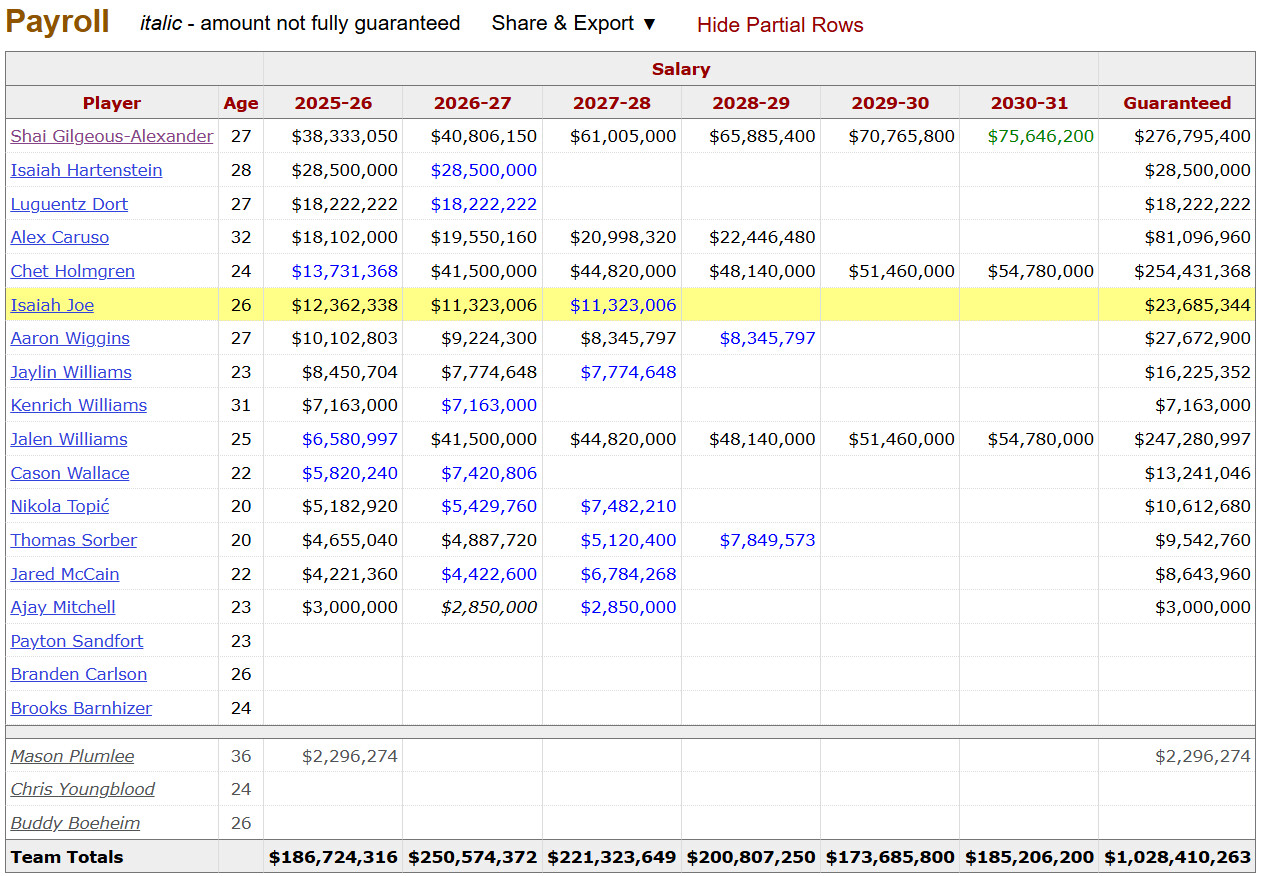Viewport: 1263px width, 876px height.
Task: Sort by Guaranteed column header
Action: (1177, 103)
